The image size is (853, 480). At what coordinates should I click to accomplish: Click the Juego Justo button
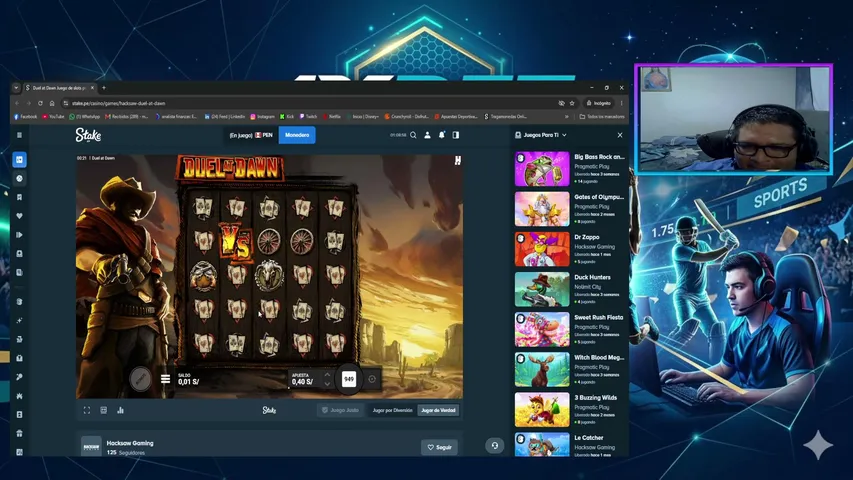[341, 410]
